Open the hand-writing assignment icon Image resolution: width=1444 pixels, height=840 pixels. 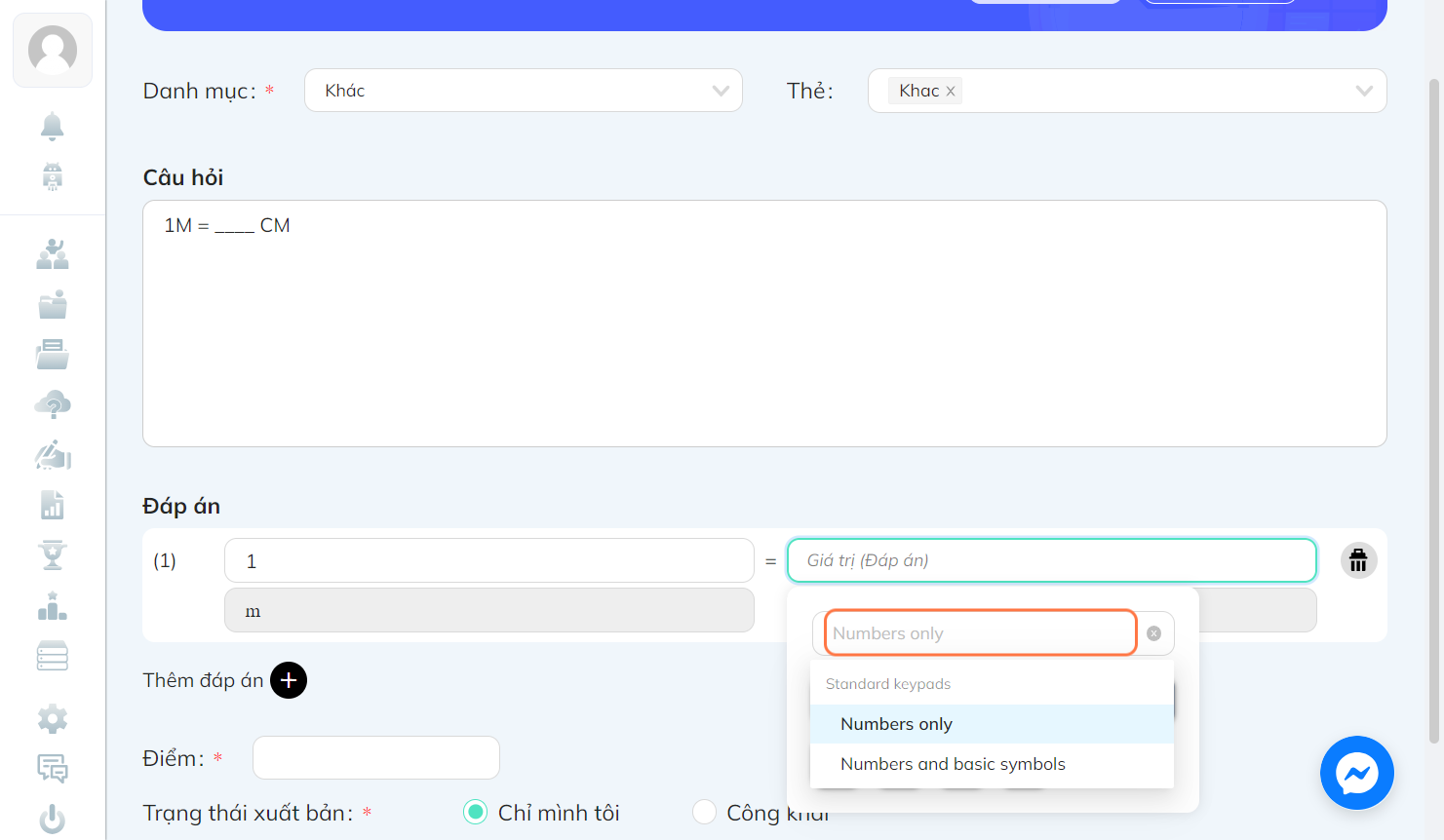click(x=53, y=455)
